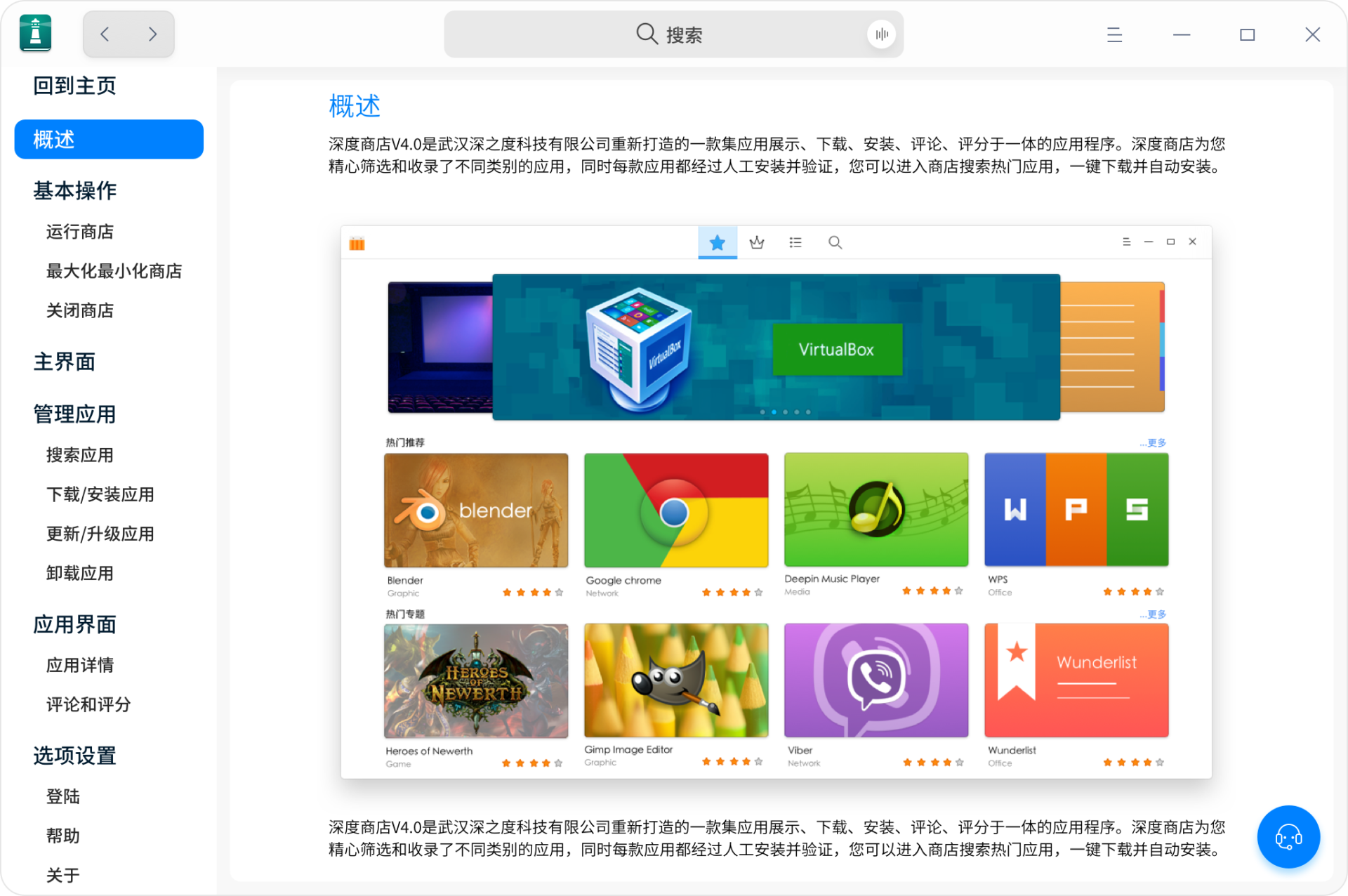Screen dimensions: 1348x896
Task: Minimize the manual window
Action: 1182,34
